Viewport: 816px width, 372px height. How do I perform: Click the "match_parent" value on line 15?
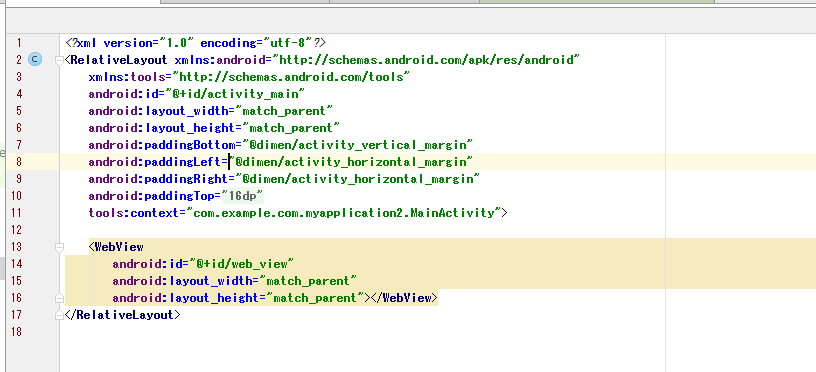(308, 281)
